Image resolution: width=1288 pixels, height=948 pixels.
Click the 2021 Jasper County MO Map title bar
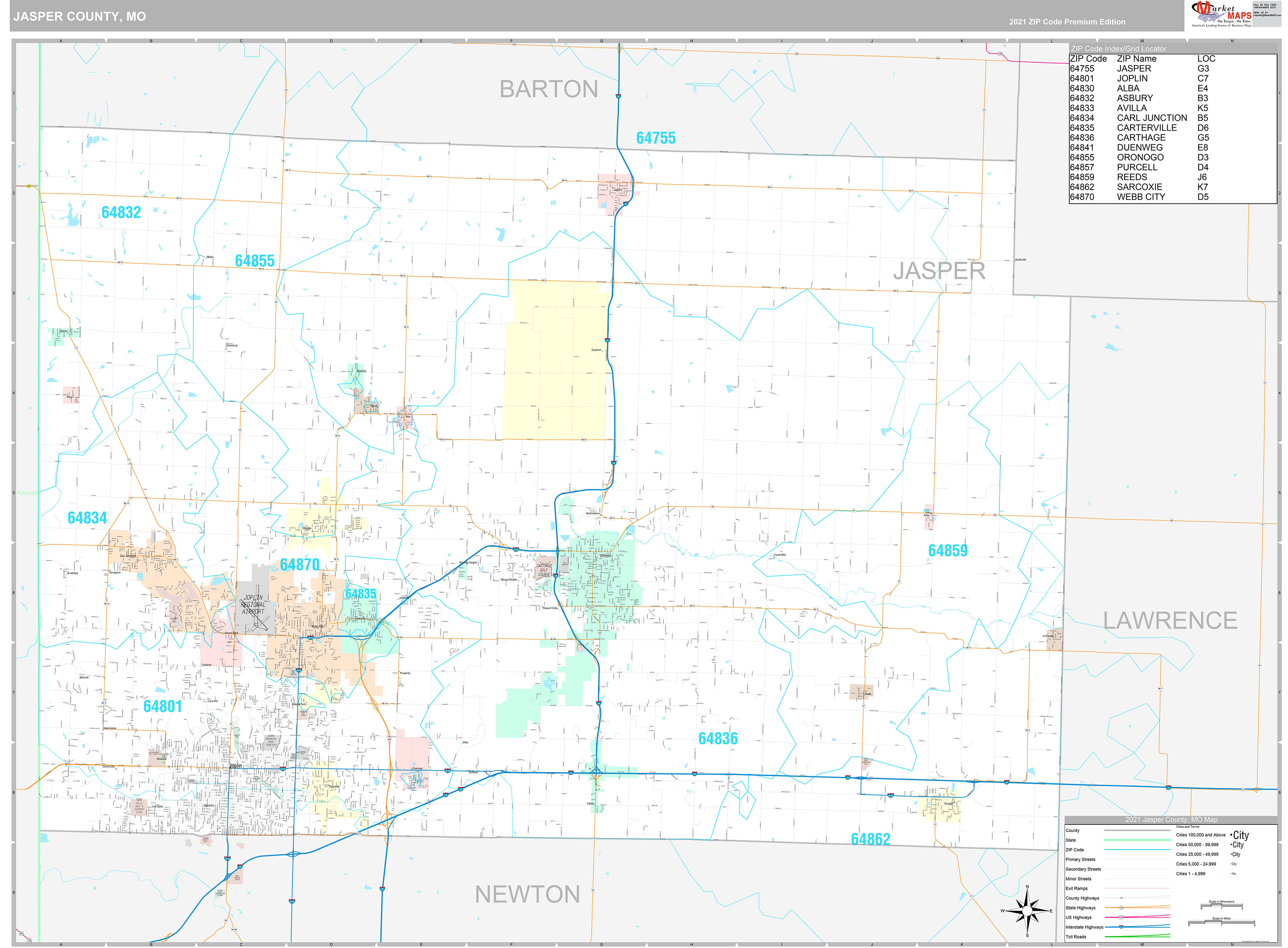tap(1172, 819)
